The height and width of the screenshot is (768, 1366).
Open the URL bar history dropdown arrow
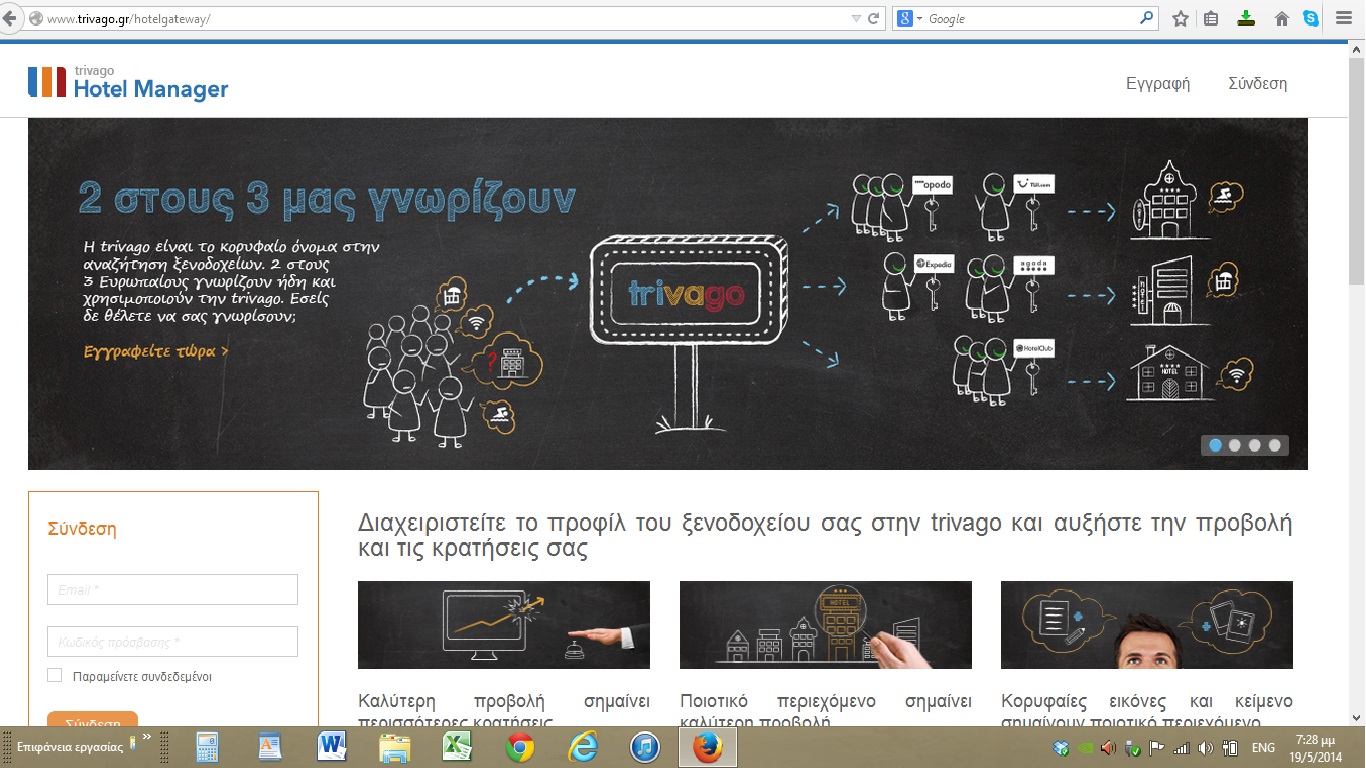(x=856, y=18)
